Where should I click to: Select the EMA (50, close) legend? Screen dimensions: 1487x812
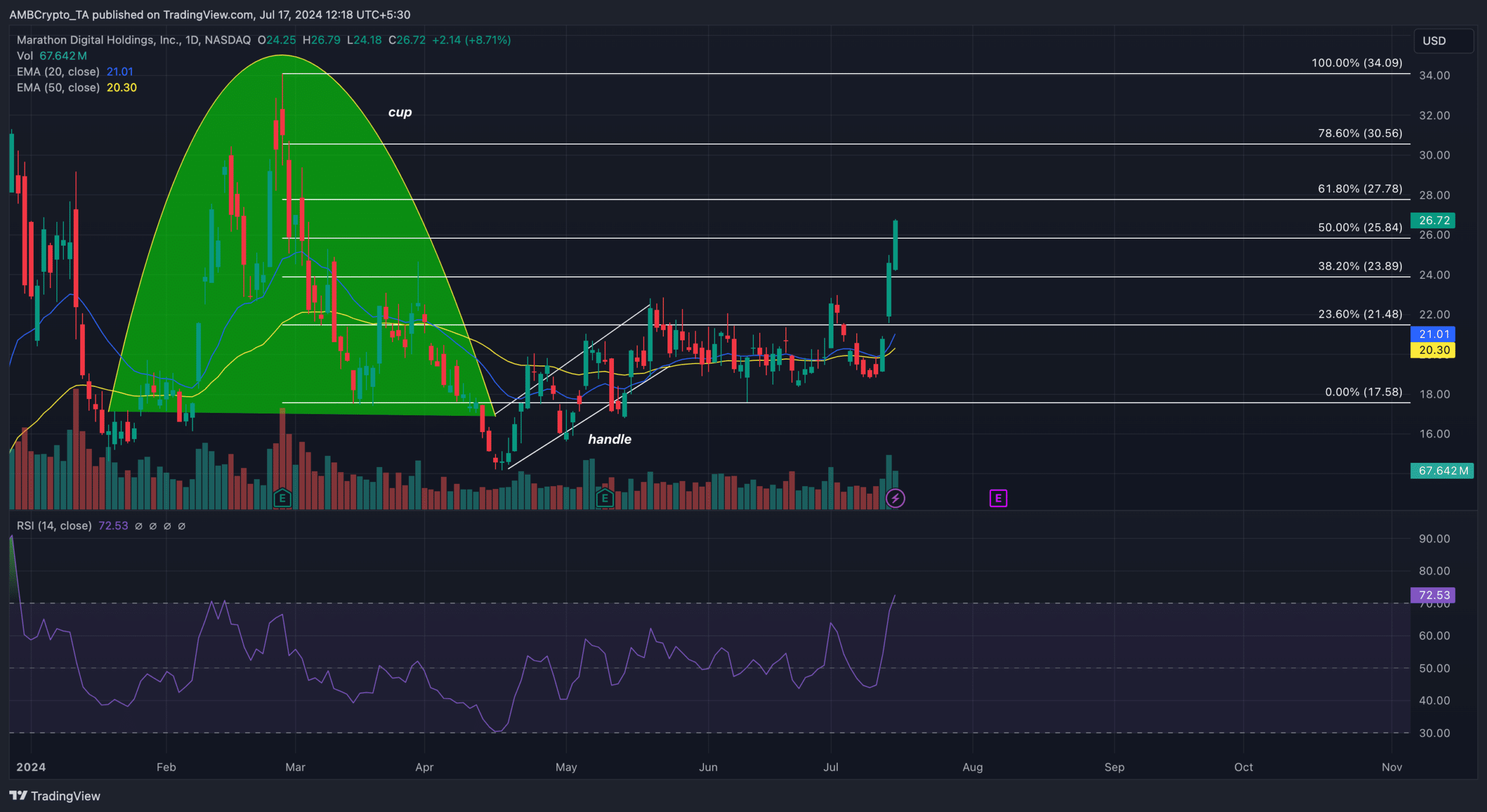[77, 88]
